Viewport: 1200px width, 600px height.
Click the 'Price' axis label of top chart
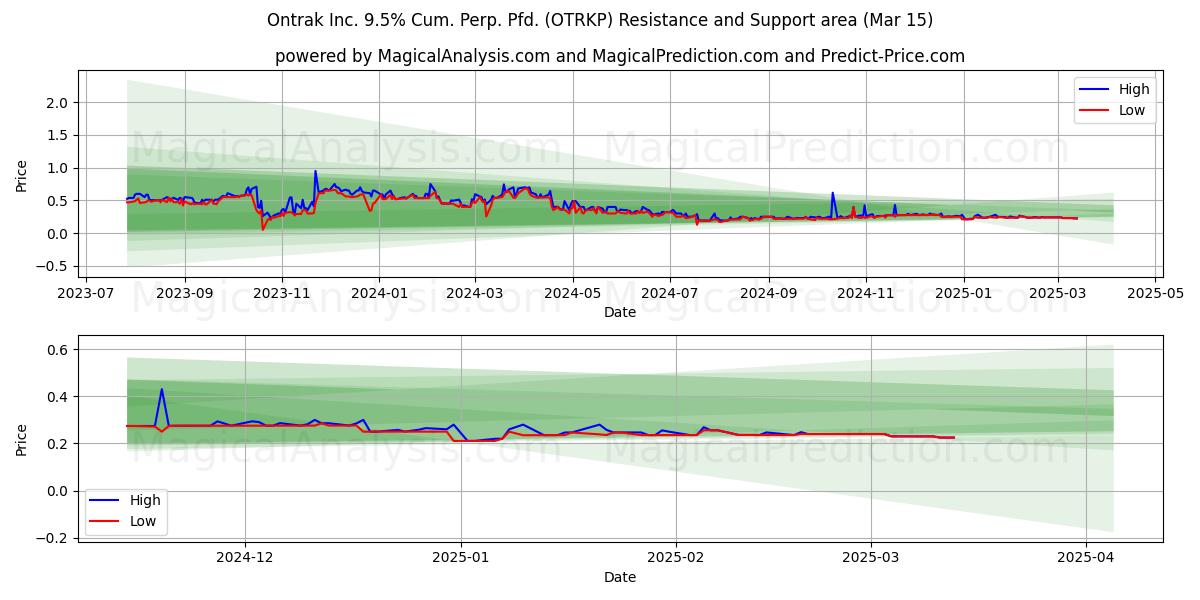22,175
